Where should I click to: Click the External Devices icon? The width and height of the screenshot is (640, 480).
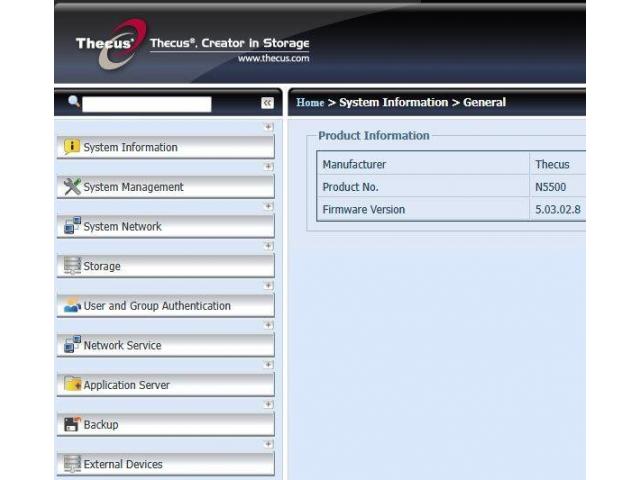click(72, 464)
